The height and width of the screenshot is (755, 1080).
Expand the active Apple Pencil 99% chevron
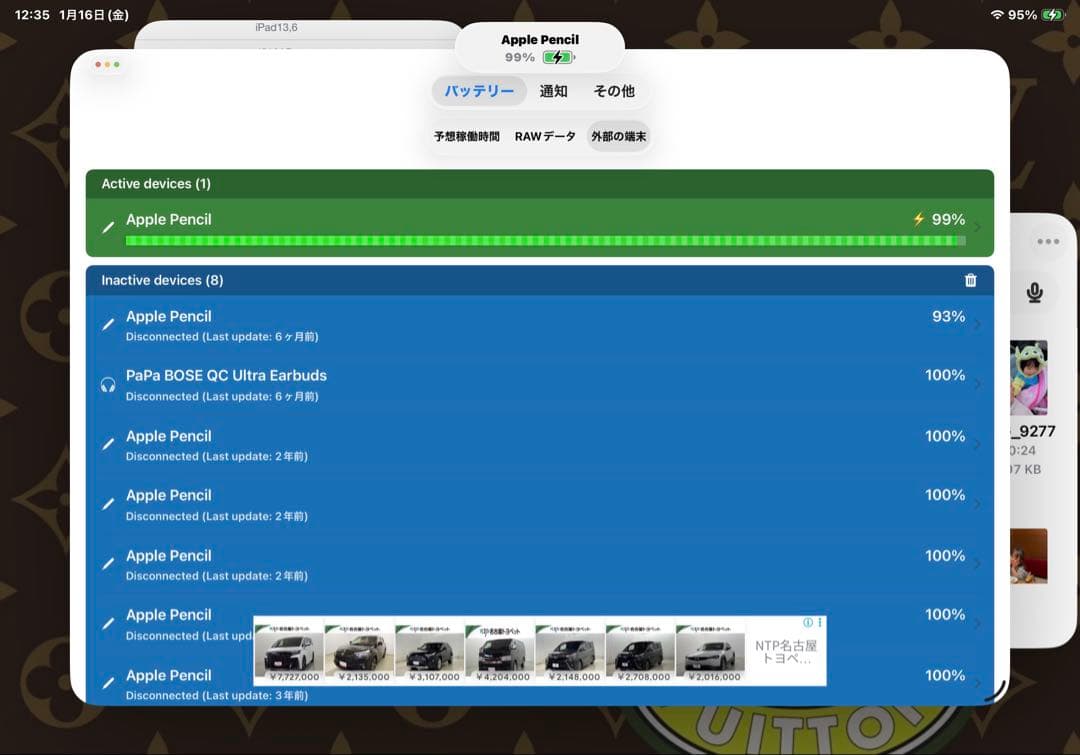[977, 227]
